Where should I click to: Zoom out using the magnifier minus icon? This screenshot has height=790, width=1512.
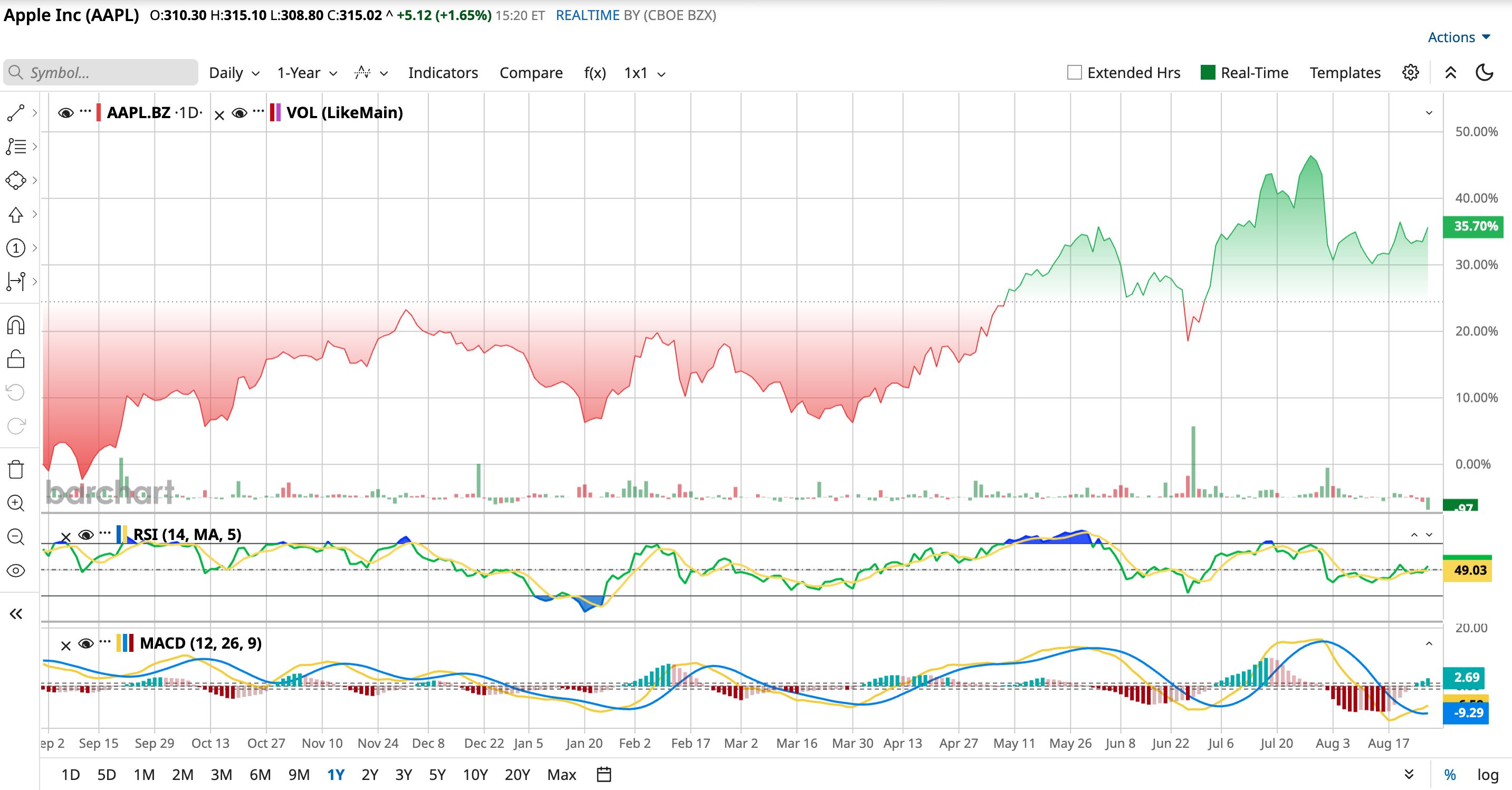[x=16, y=536]
